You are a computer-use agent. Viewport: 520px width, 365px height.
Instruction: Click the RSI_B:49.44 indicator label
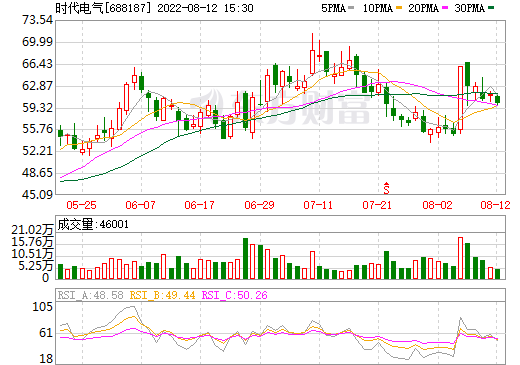162,295
